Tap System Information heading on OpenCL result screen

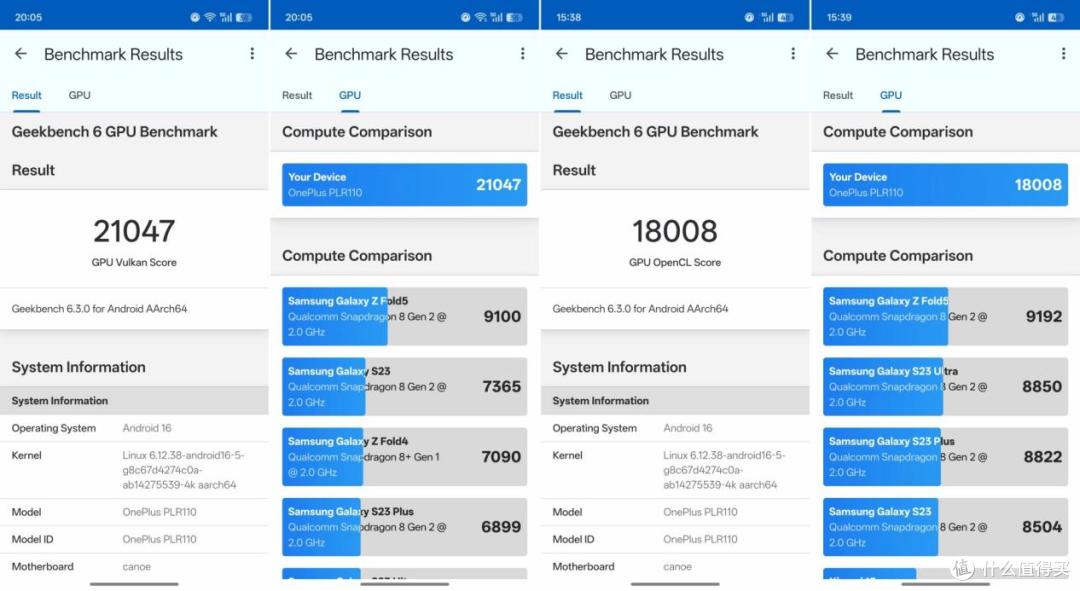619,367
